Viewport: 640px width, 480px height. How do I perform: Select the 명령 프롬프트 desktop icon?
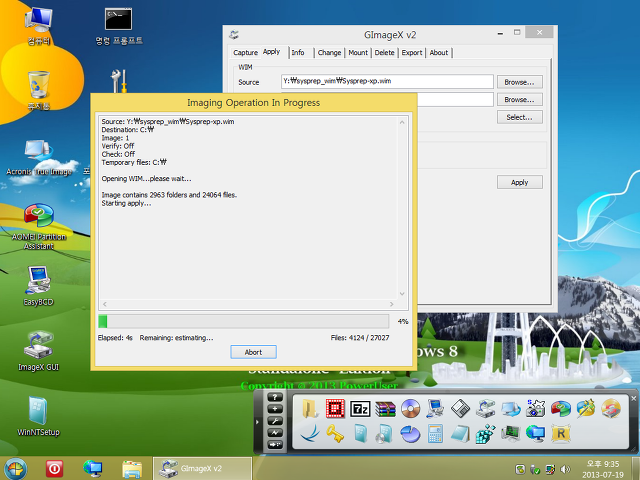click(x=118, y=26)
